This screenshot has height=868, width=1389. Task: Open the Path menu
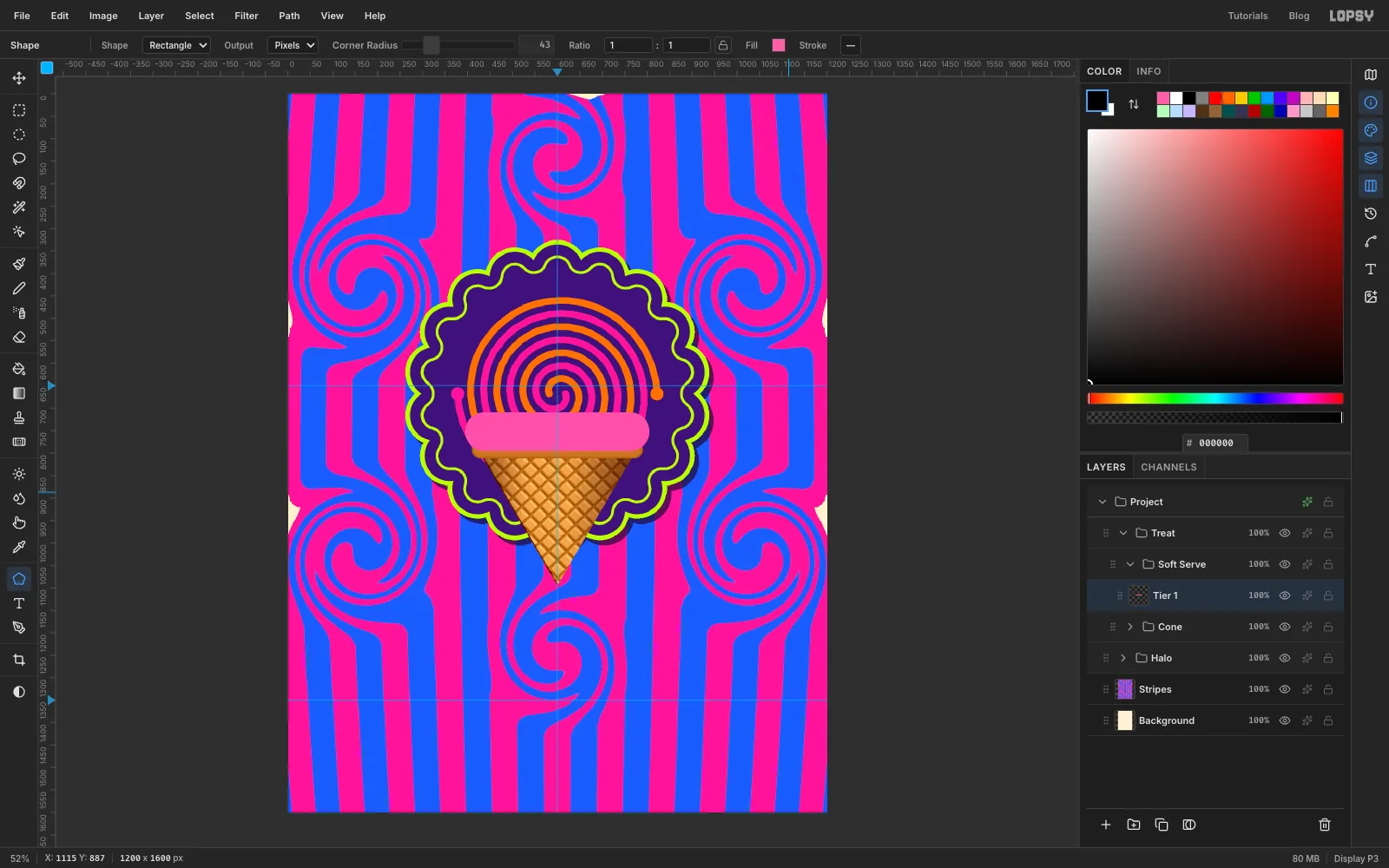289,16
